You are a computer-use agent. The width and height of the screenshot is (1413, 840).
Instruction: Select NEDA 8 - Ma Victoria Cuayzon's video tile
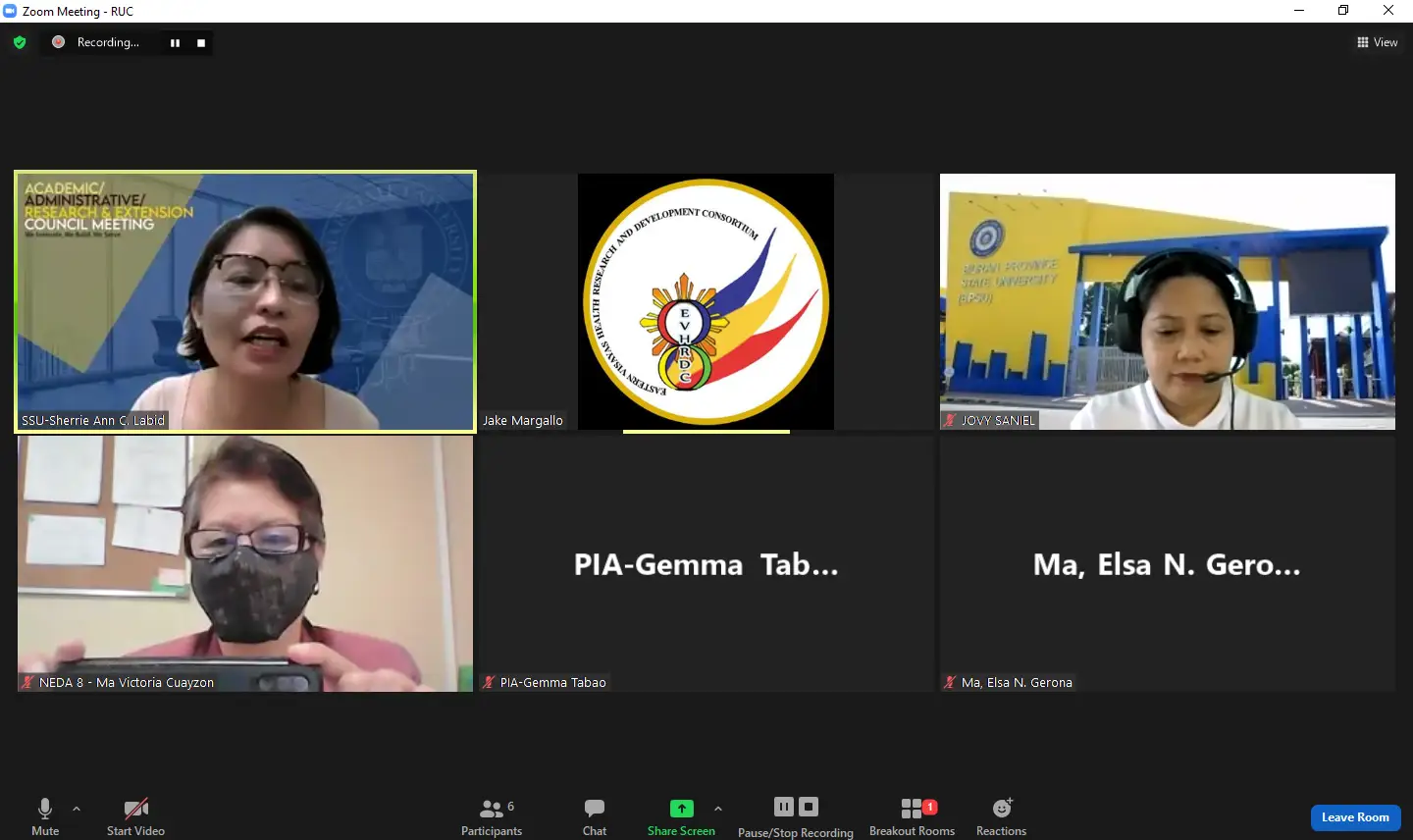(x=245, y=564)
